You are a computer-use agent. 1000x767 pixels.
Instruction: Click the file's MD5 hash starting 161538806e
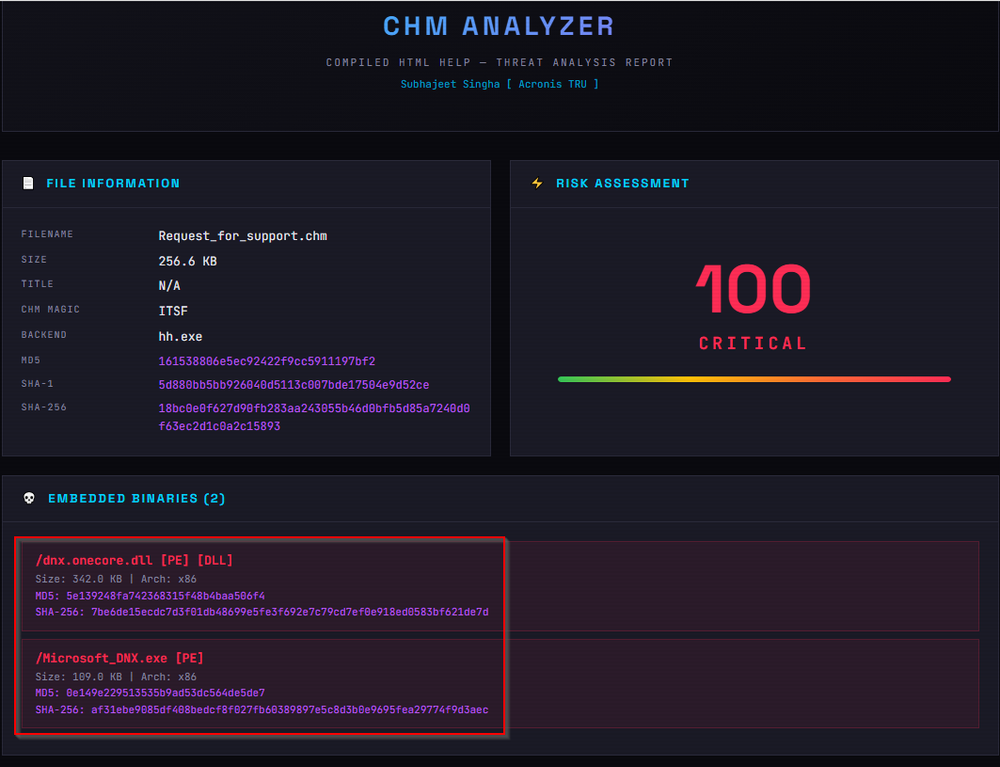click(267, 361)
